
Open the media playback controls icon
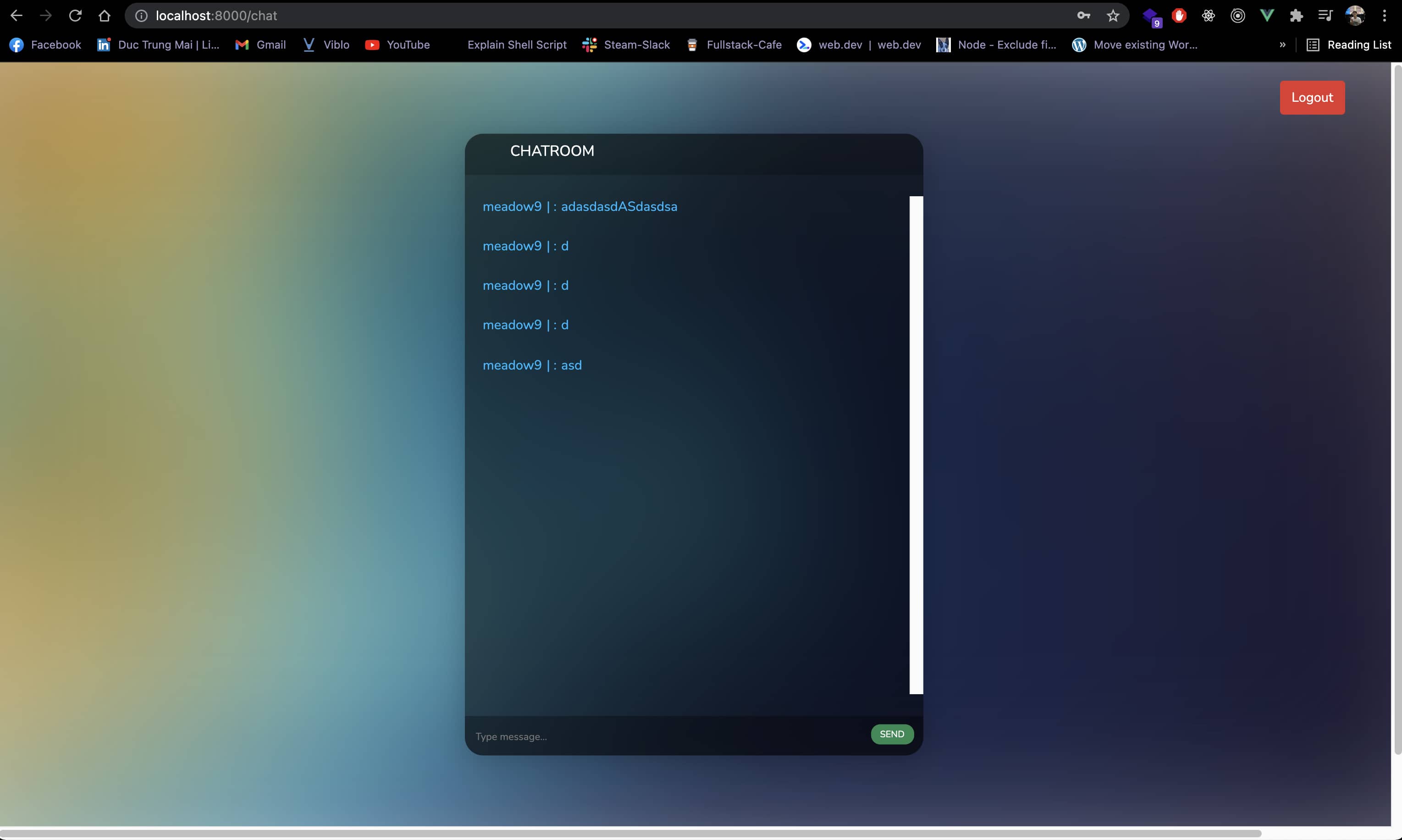pos(1325,15)
